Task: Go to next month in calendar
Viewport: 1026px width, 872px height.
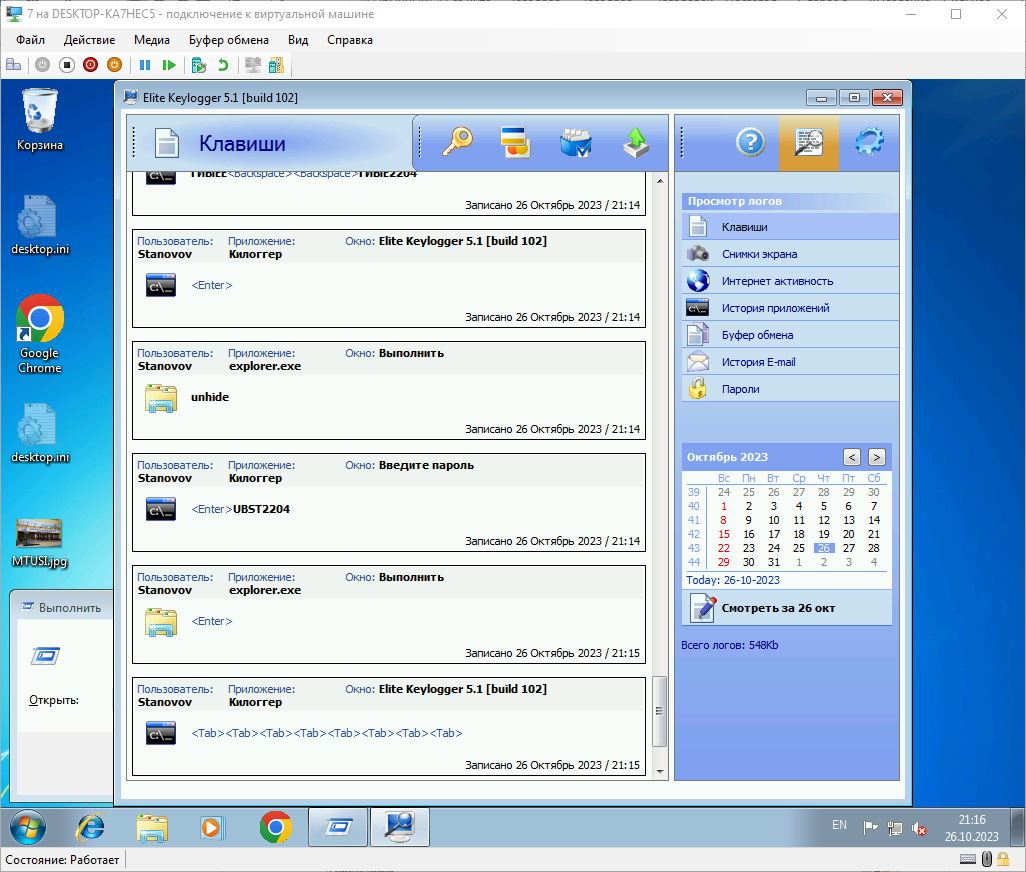Action: [877, 457]
